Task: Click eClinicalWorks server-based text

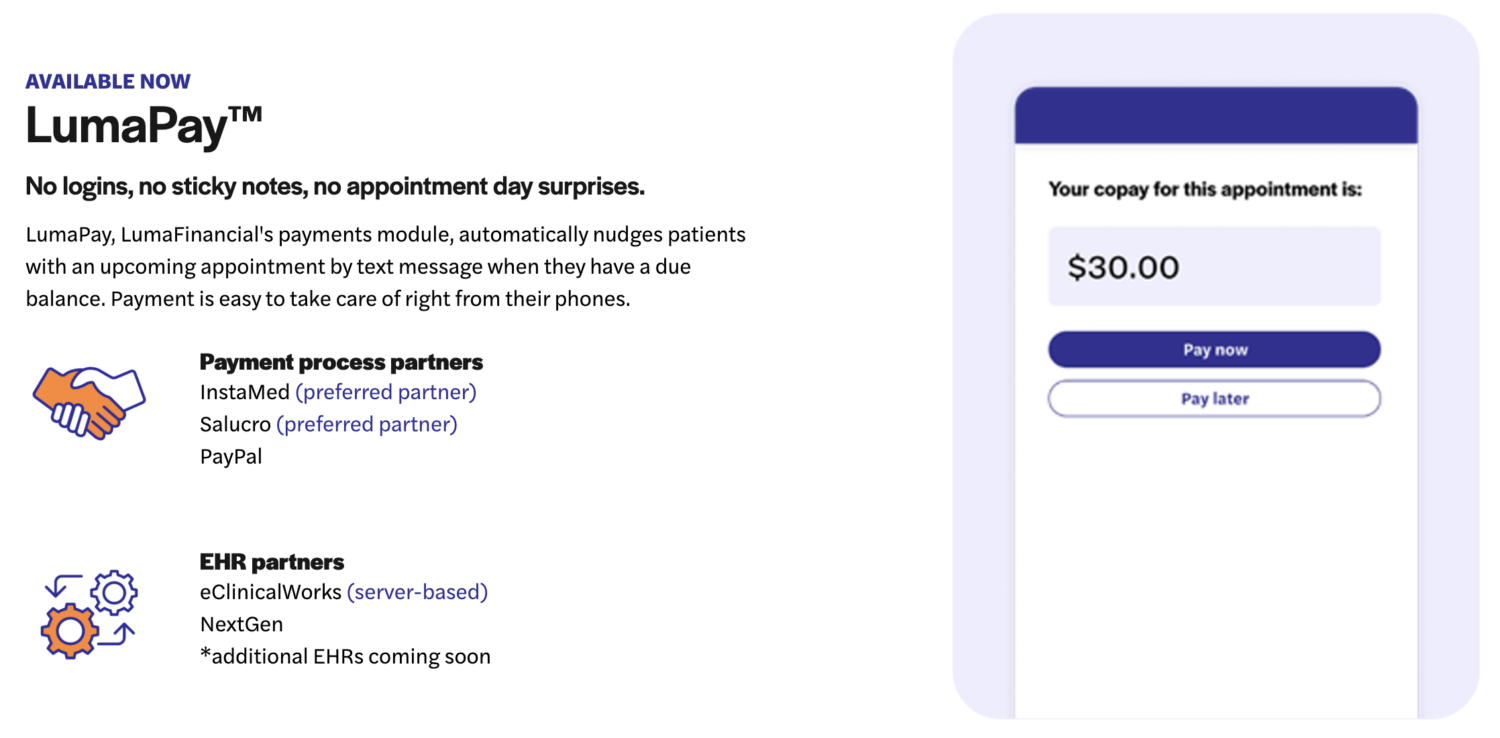Action: tap(344, 592)
